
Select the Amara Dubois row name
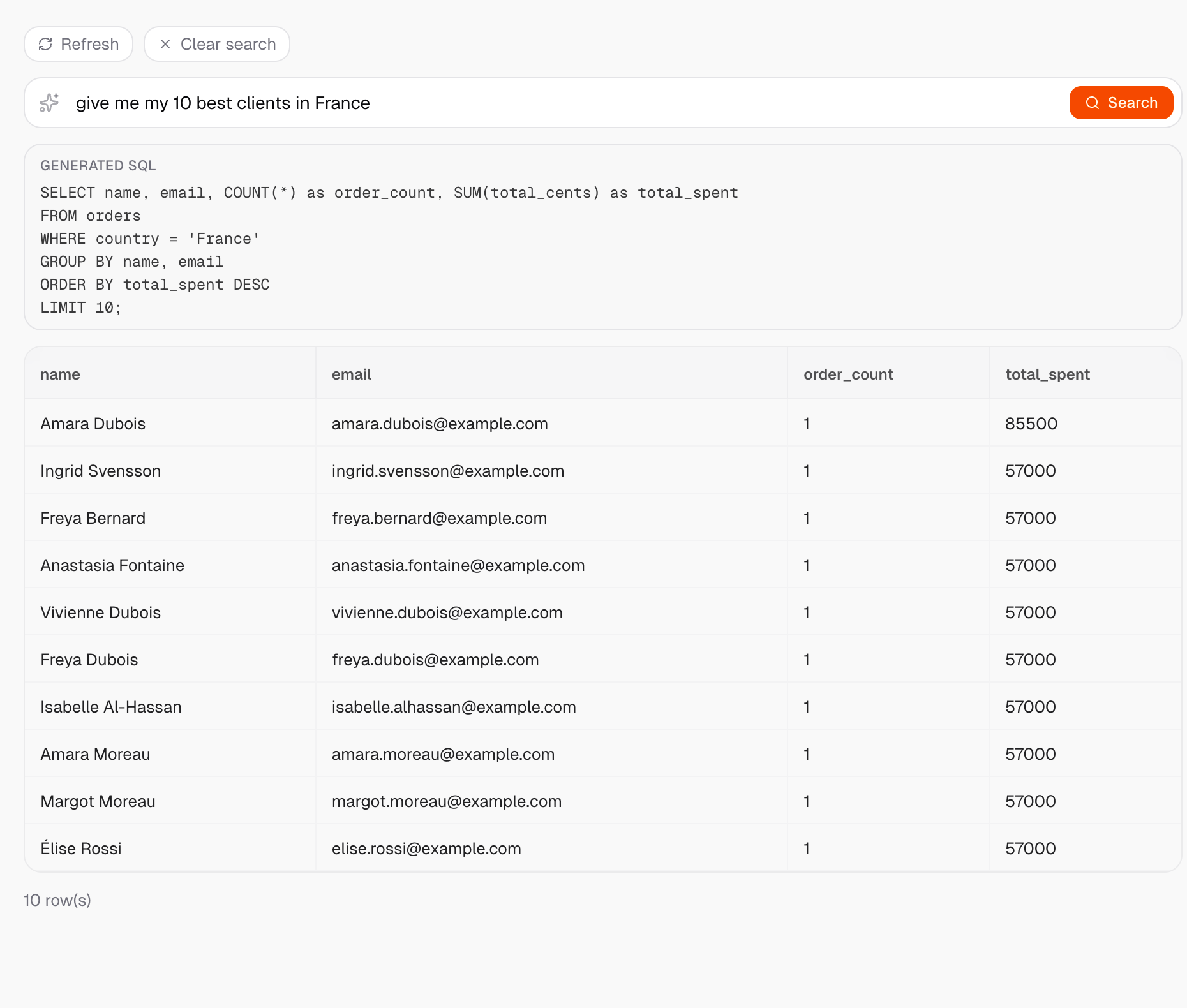point(93,424)
